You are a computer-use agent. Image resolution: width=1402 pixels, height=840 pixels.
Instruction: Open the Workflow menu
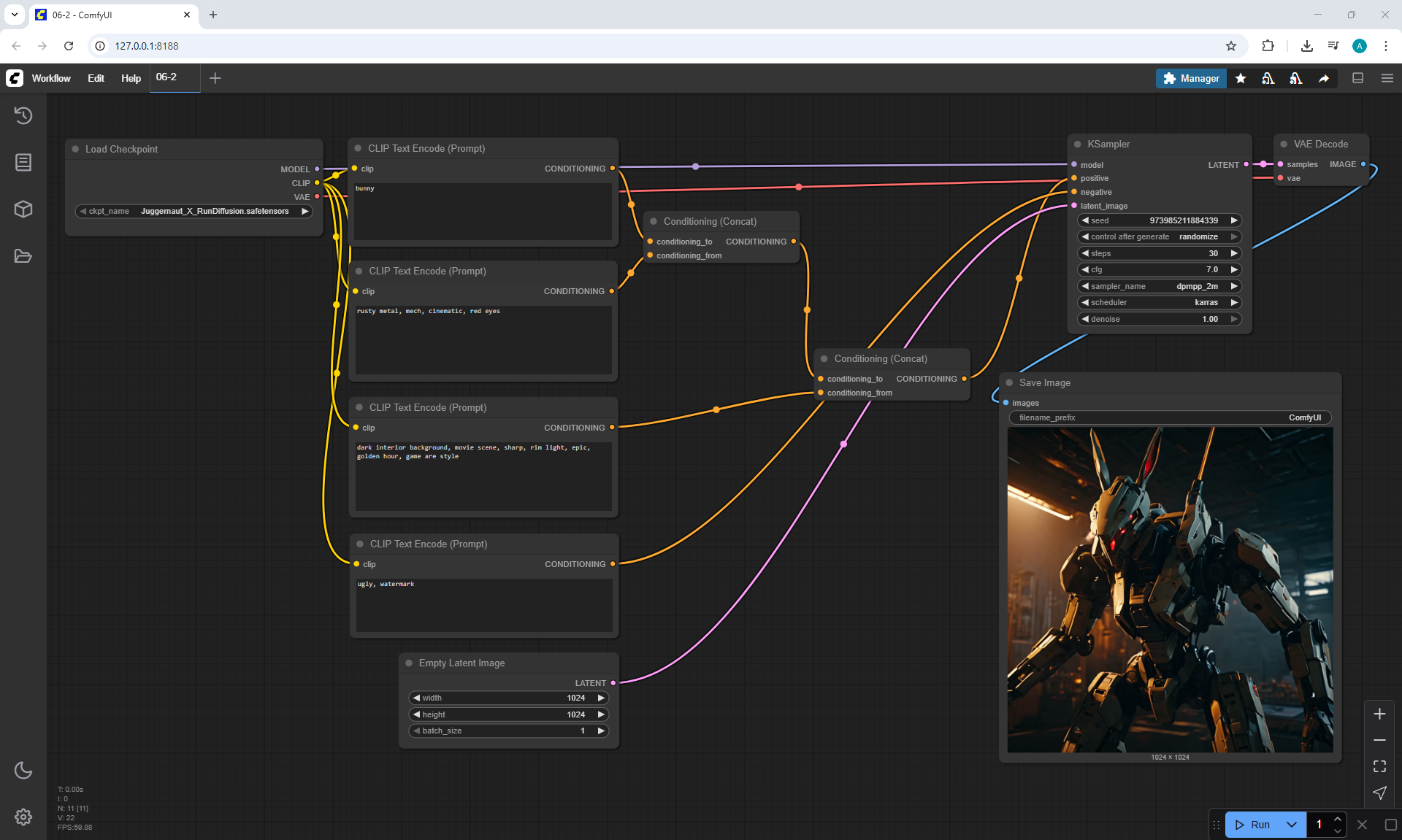(x=51, y=78)
